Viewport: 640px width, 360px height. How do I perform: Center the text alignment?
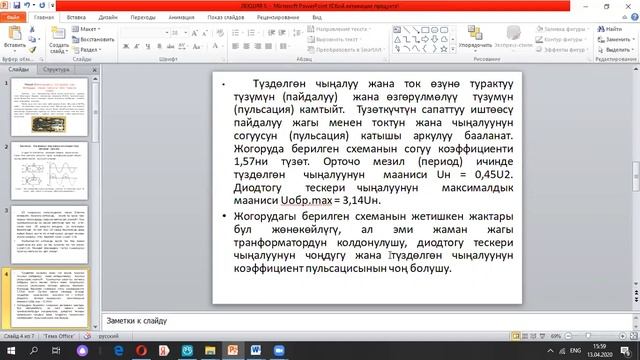click(x=247, y=47)
